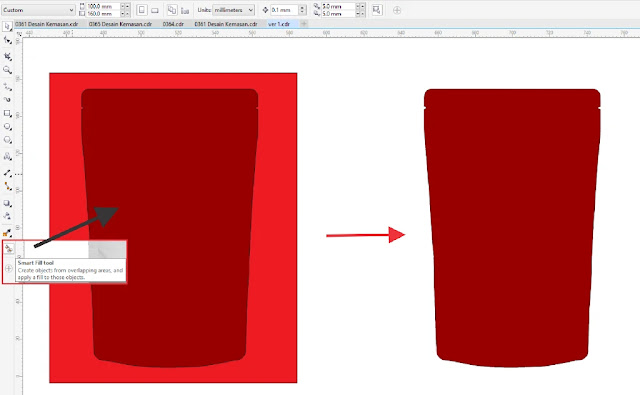Select the Pick tool in the toolbox
640x395 pixels.
point(7,27)
